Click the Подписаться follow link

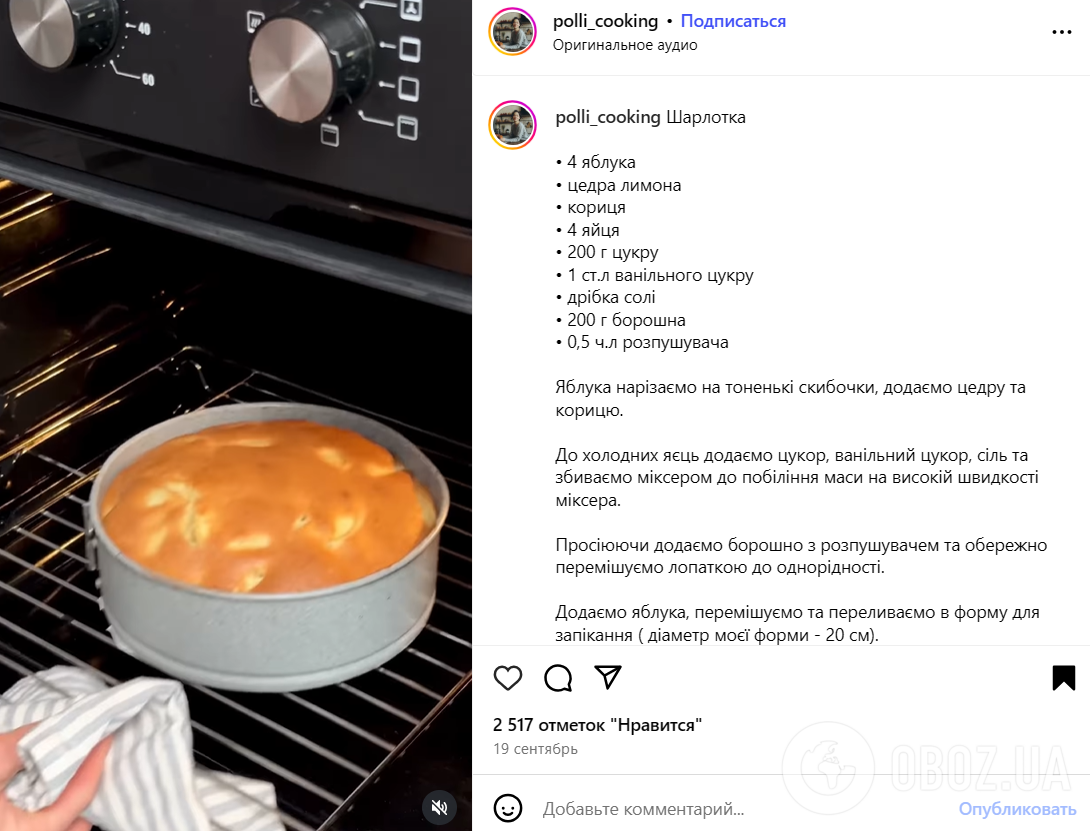(733, 21)
